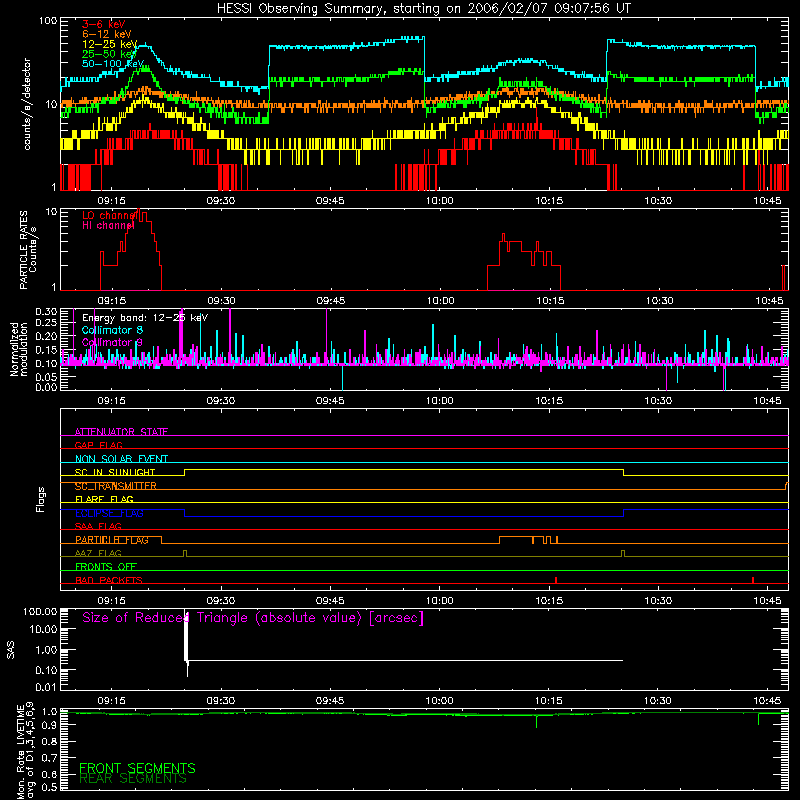800x800 pixels.
Task: Click the NON_SOLAR_EVENT flag label
Action: pyautogui.click(x=121, y=459)
